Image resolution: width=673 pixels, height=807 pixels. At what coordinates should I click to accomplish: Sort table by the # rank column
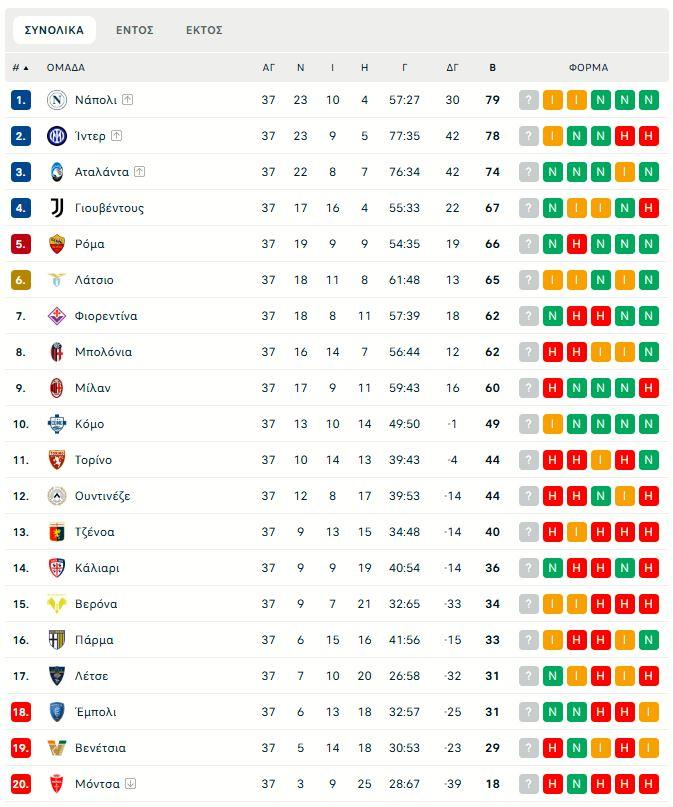[x=20, y=68]
